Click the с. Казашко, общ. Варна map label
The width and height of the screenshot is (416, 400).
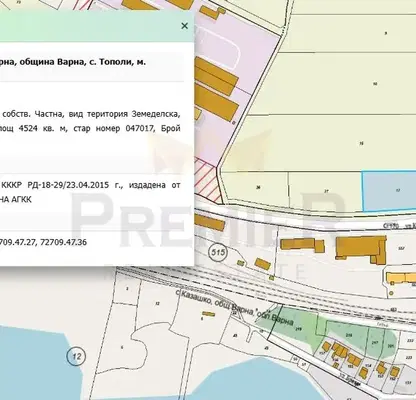pyautogui.click(x=234, y=307)
